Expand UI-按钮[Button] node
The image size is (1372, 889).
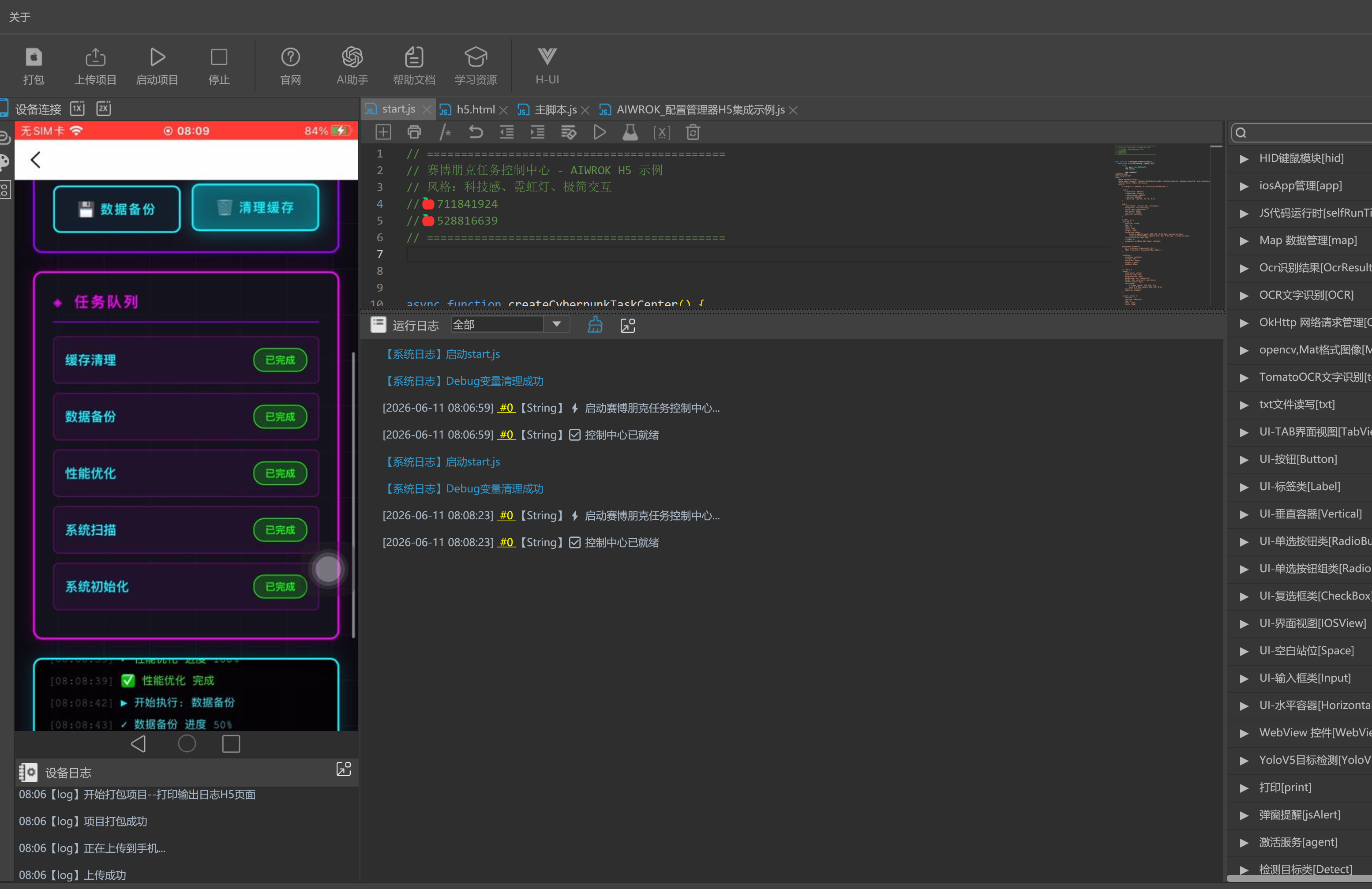point(1244,460)
